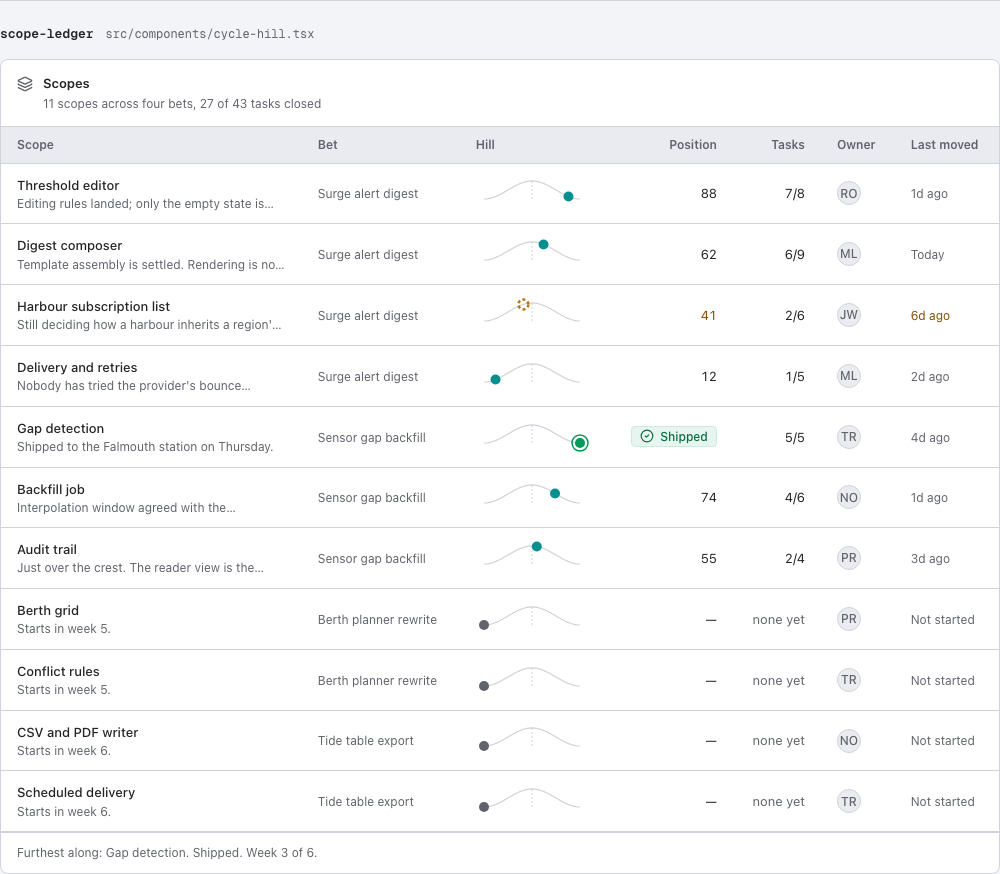Click the RO owner avatar for Threshold editor

pyautogui.click(x=848, y=193)
